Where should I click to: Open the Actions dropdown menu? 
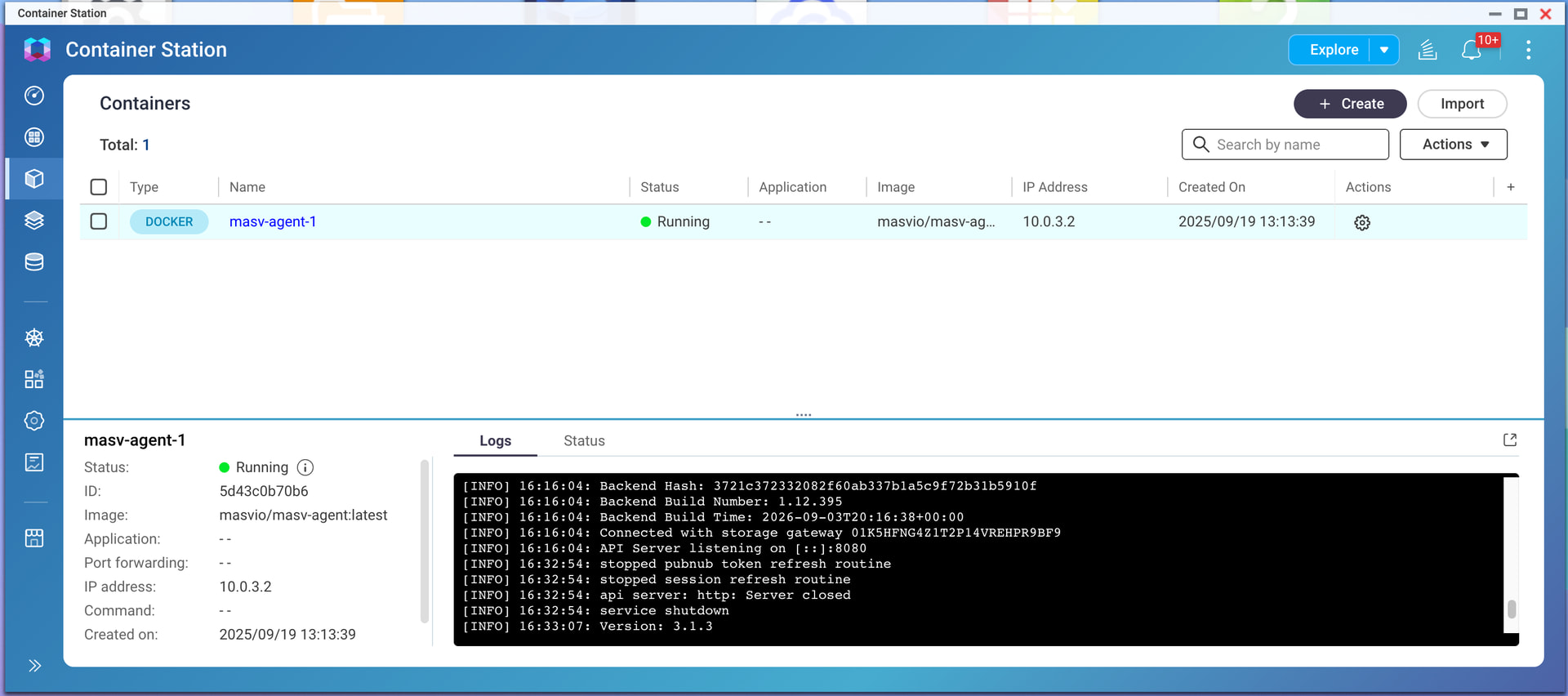(x=1454, y=145)
